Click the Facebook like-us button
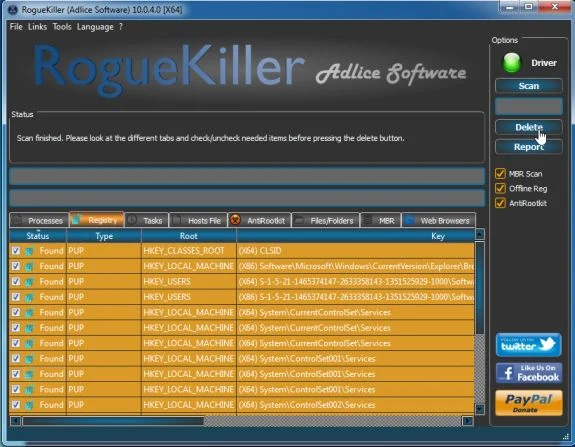This screenshot has width=575, height=447. (528, 373)
